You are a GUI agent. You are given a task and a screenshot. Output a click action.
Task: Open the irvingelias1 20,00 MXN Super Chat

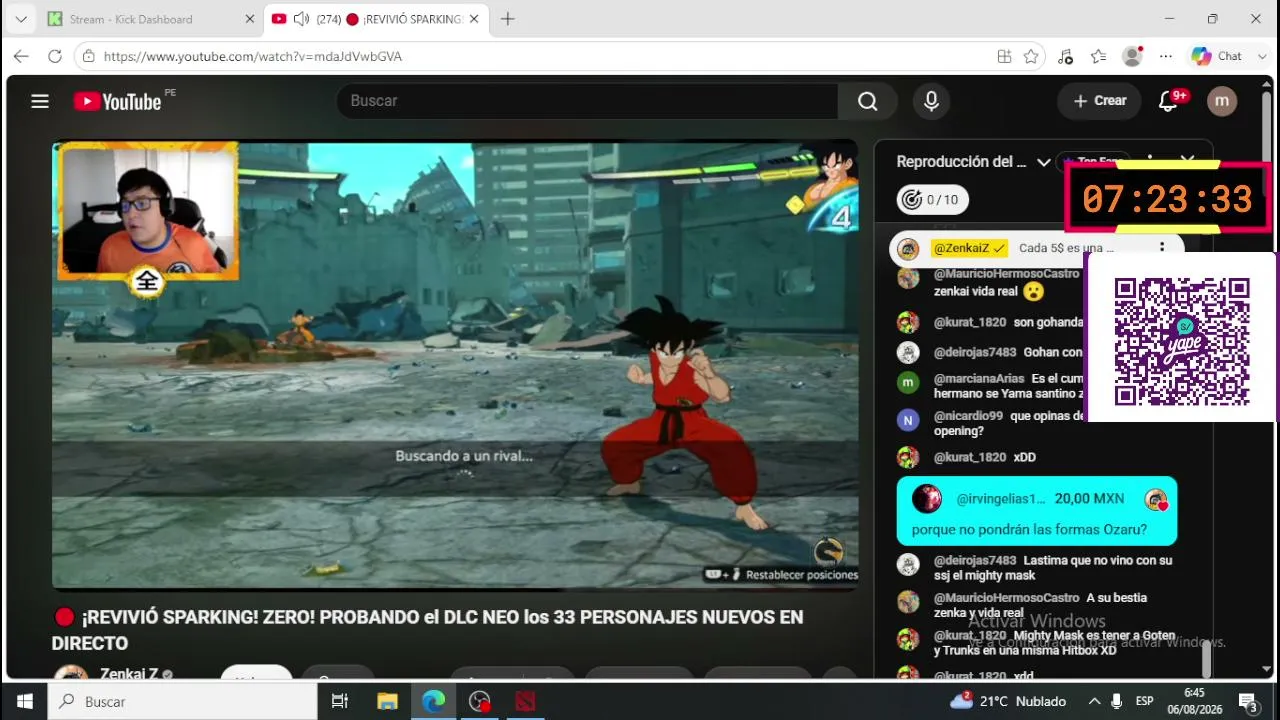1036,511
